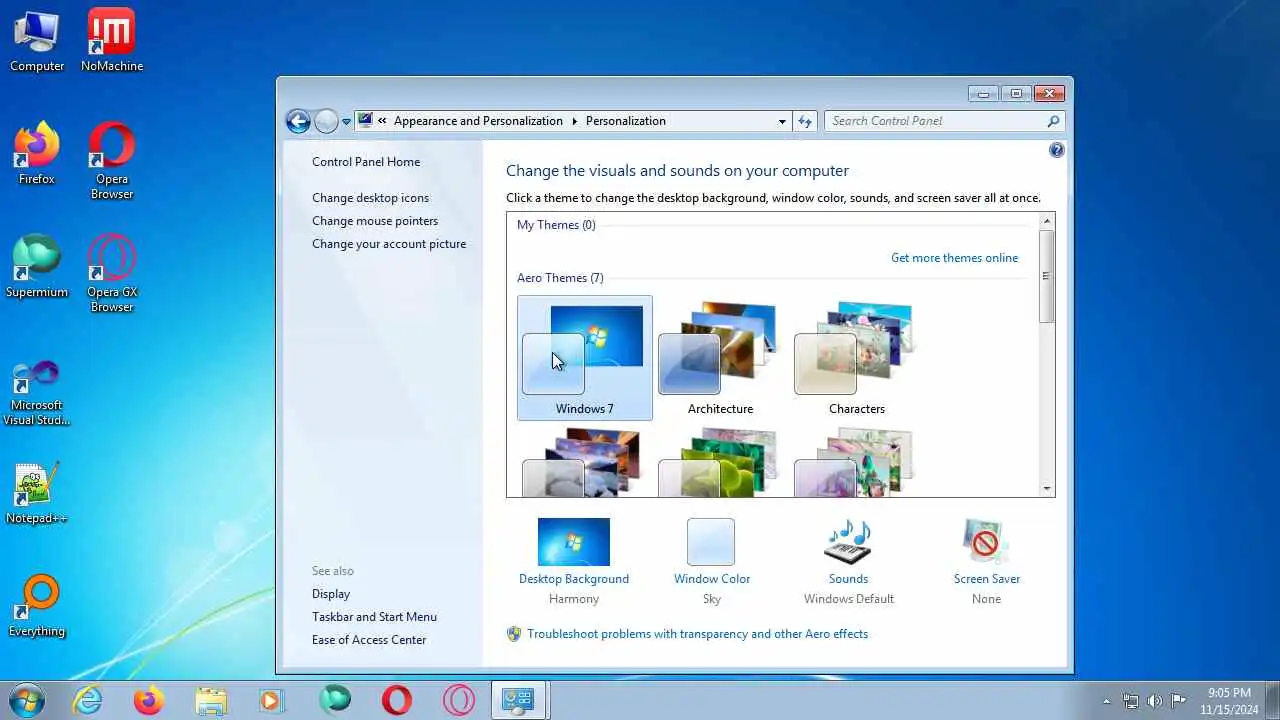The height and width of the screenshot is (720, 1280).
Task: Click the Show Desktop strip beside the clock
Action: [1272, 700]
